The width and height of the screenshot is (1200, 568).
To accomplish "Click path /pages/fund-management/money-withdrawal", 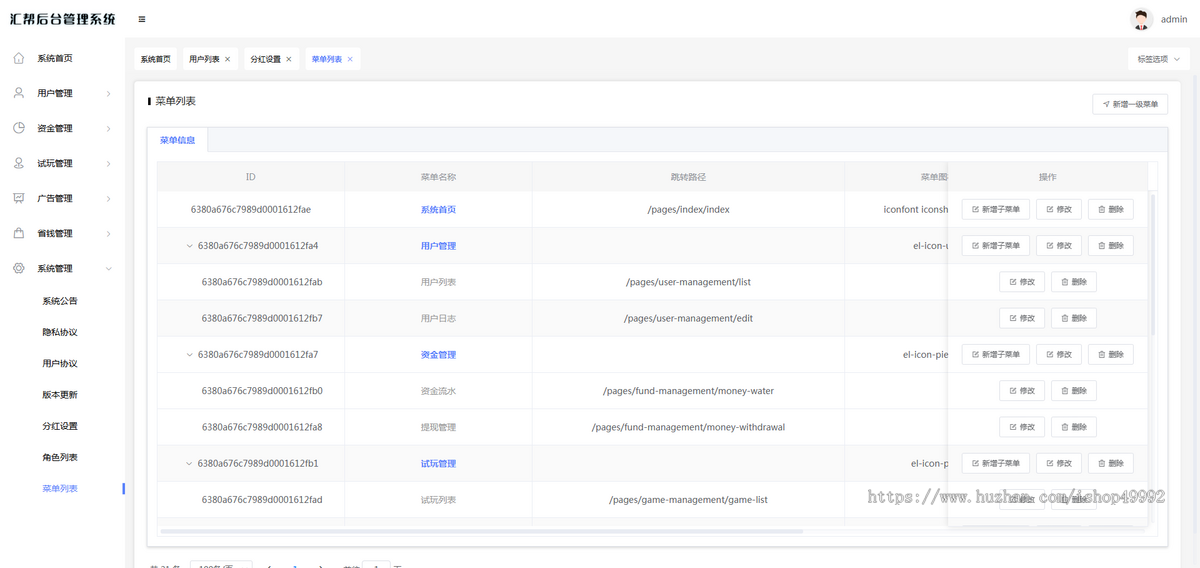I will coord(688,427).
